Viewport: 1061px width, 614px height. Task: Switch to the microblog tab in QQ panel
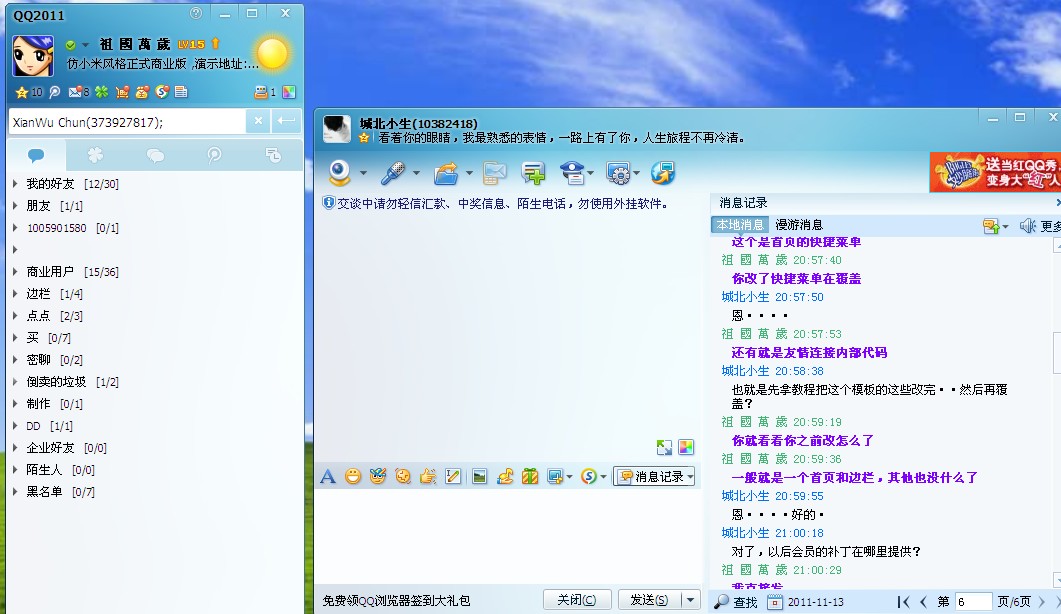pos(215,156)
